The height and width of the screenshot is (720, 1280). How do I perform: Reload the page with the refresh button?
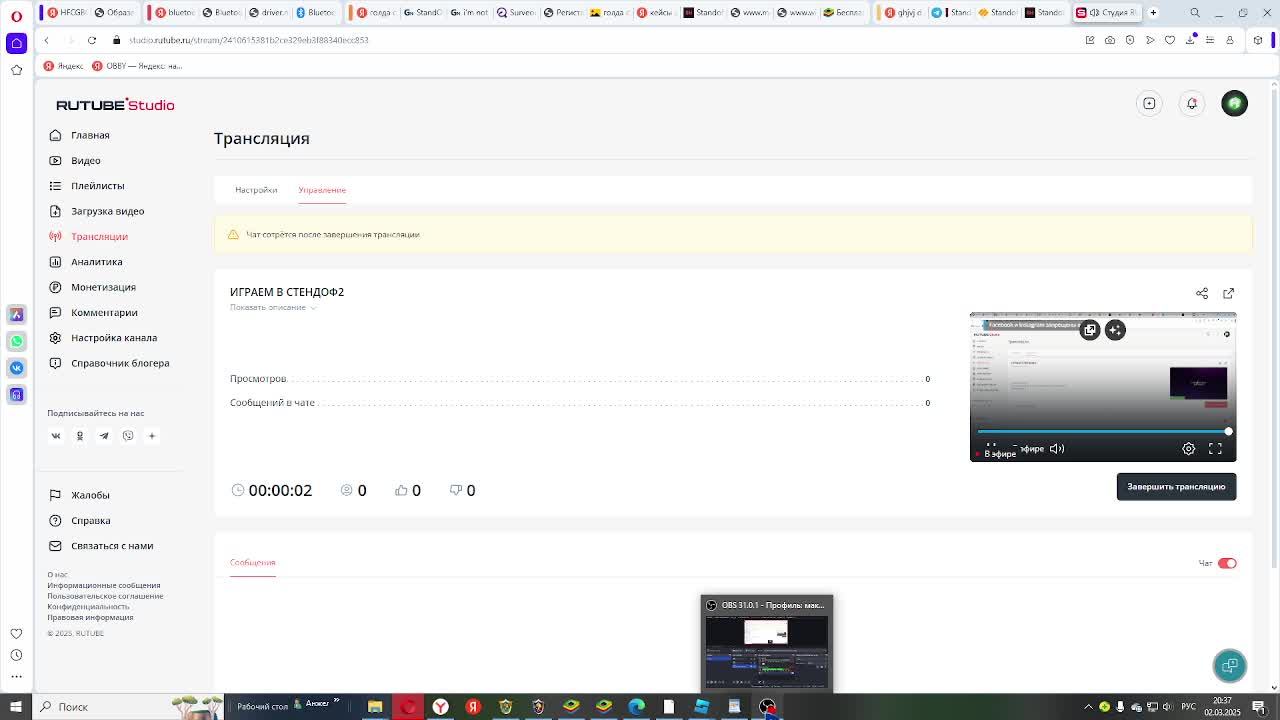coord(91,40)
